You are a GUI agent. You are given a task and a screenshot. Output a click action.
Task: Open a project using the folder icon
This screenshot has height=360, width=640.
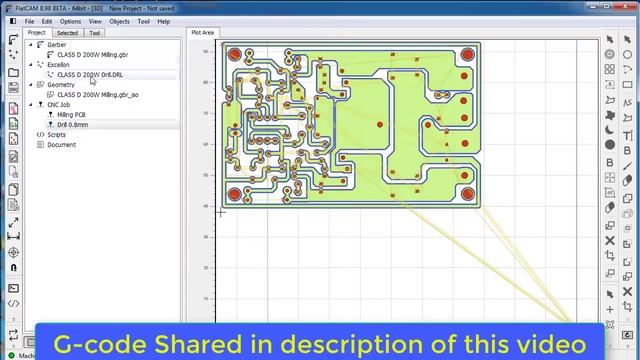(13, 73)
